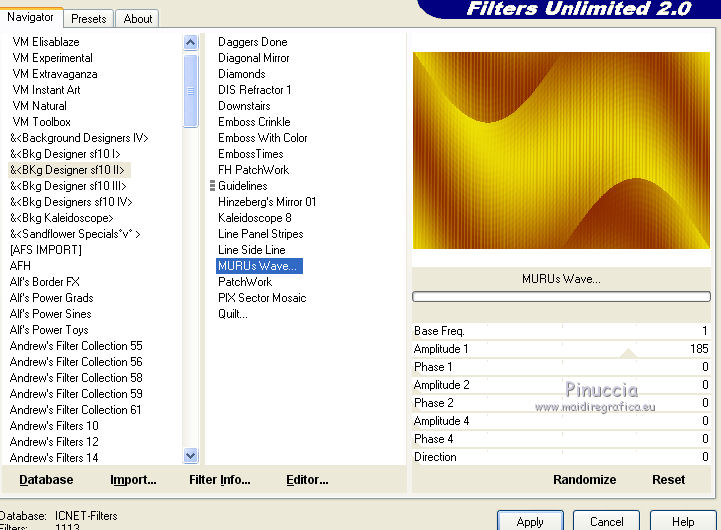Image resolution: width=721 pixels, height=530 pixels.
Task: Launch the Editor...
Action: click(307, 480)
